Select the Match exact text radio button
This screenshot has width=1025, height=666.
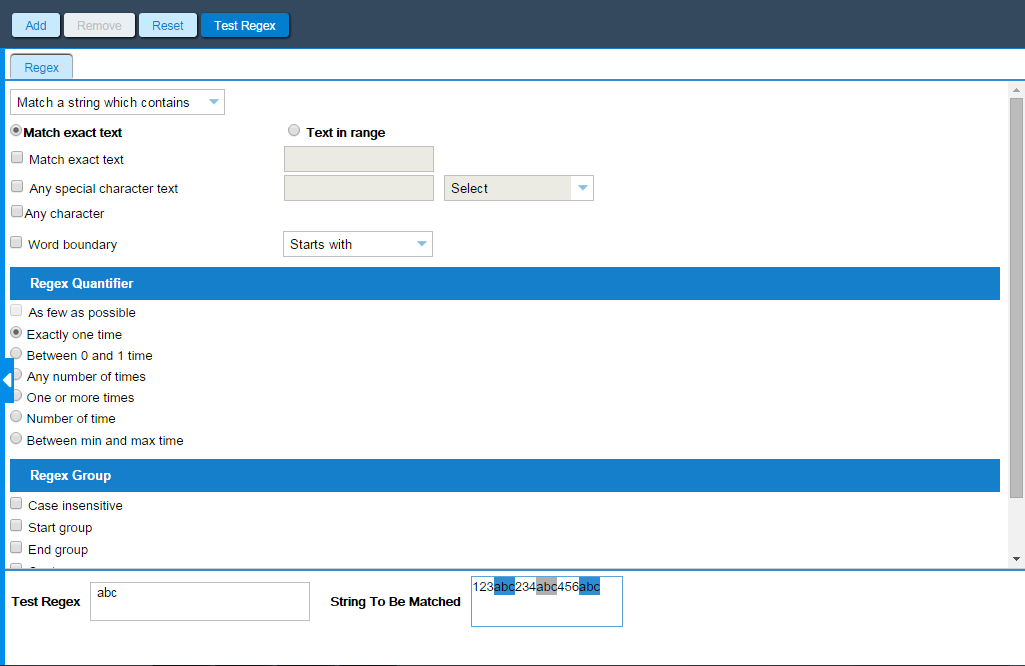16,131
